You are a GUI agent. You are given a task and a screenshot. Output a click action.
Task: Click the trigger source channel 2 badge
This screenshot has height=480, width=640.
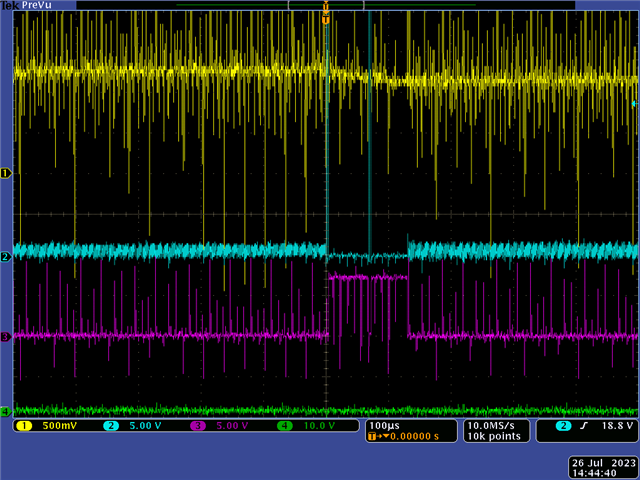coord(563,426)
